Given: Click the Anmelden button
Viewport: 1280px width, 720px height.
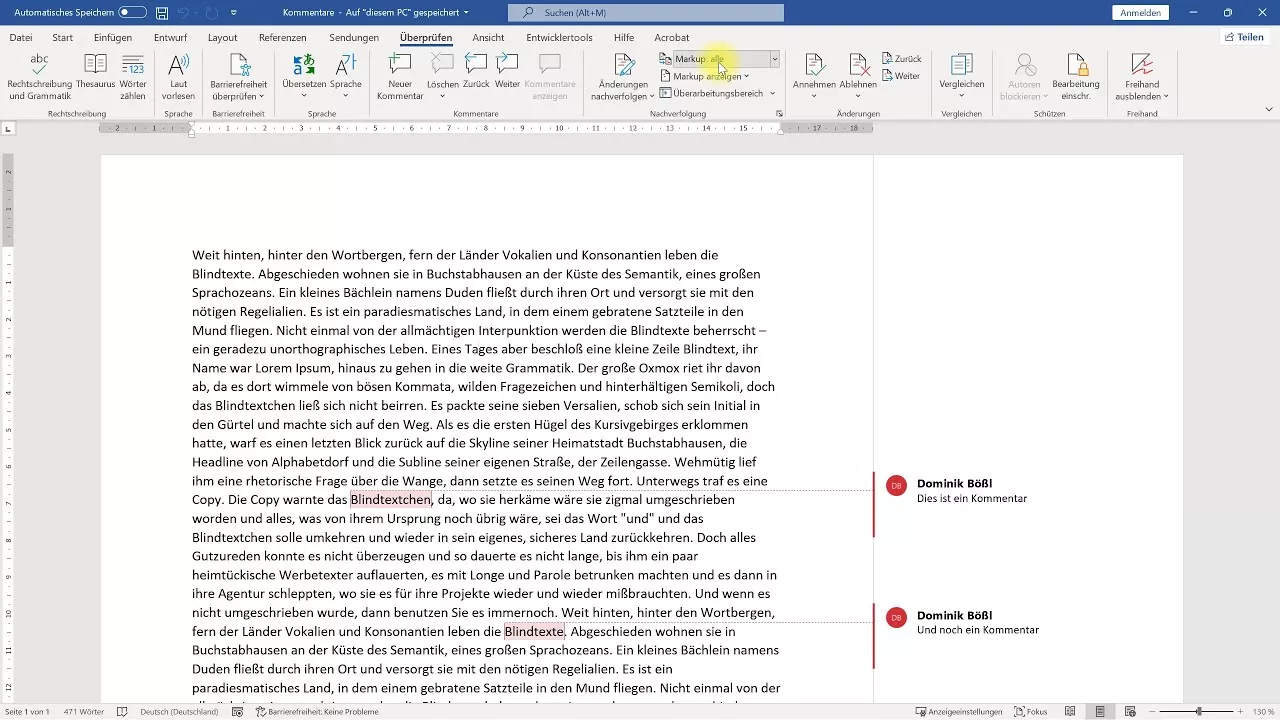Looking at the screenshot, I should (x=1140, y=12).
